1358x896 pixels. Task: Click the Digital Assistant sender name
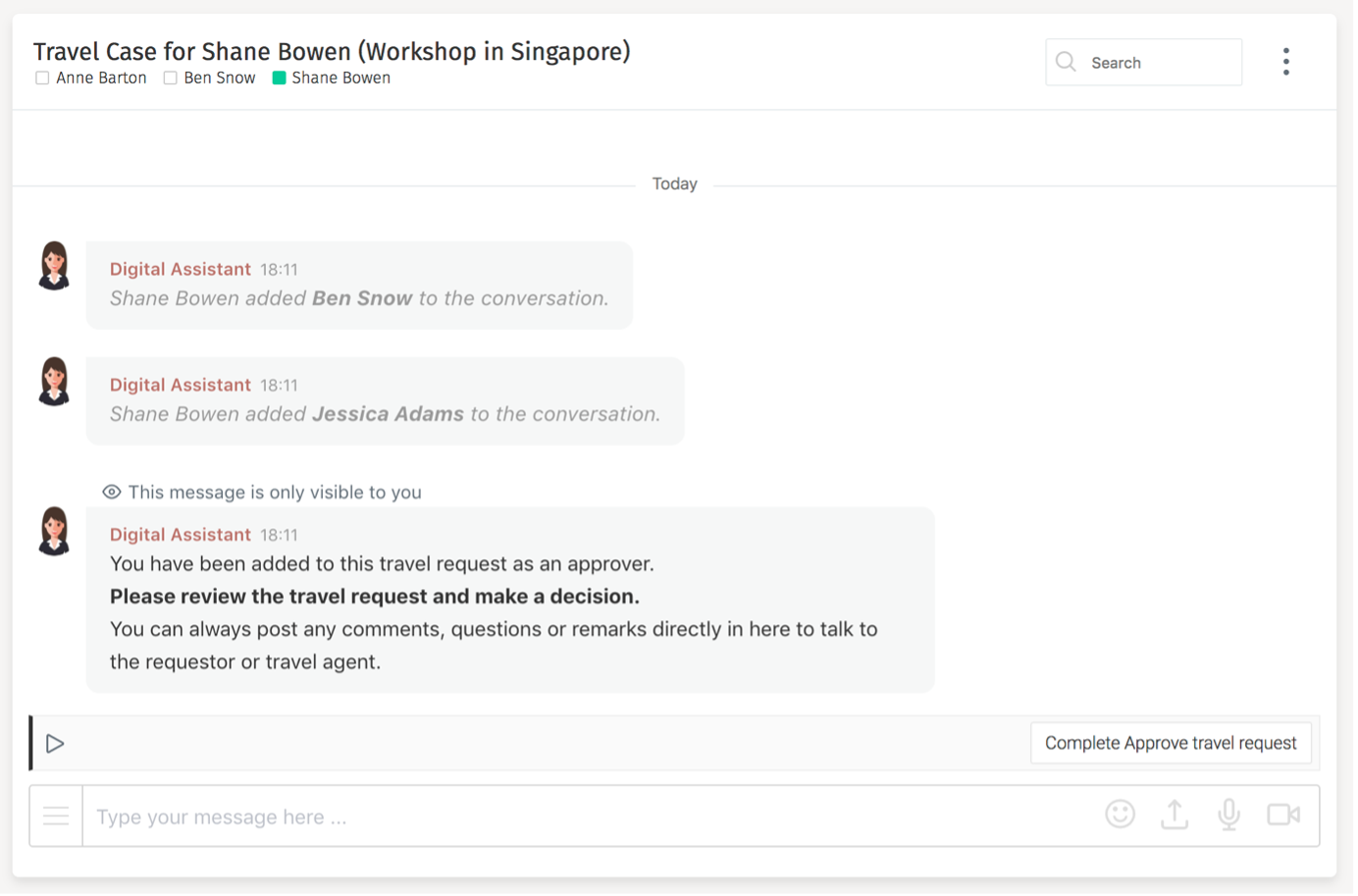point(181,268)
